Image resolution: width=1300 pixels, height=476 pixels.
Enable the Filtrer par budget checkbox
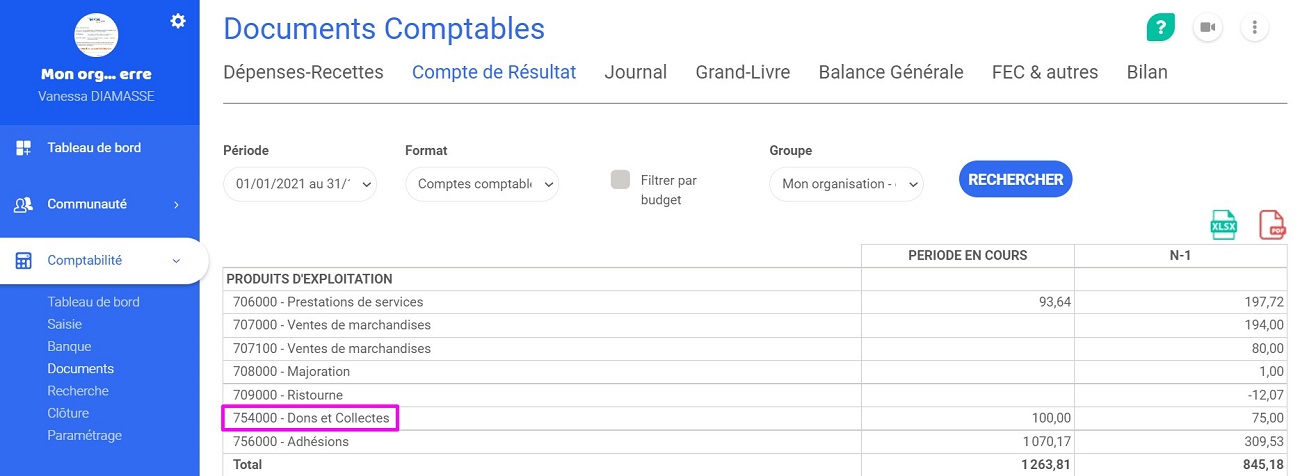pyautogui.click(x=621, y=180)
